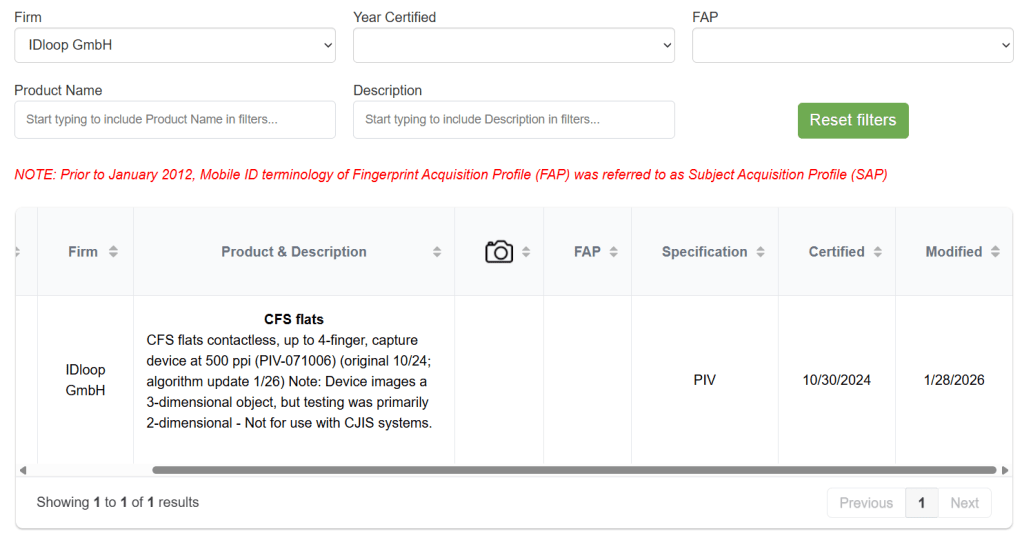
Task: Click the horizontal table scrollbar thumb
Action: point(574,470)
